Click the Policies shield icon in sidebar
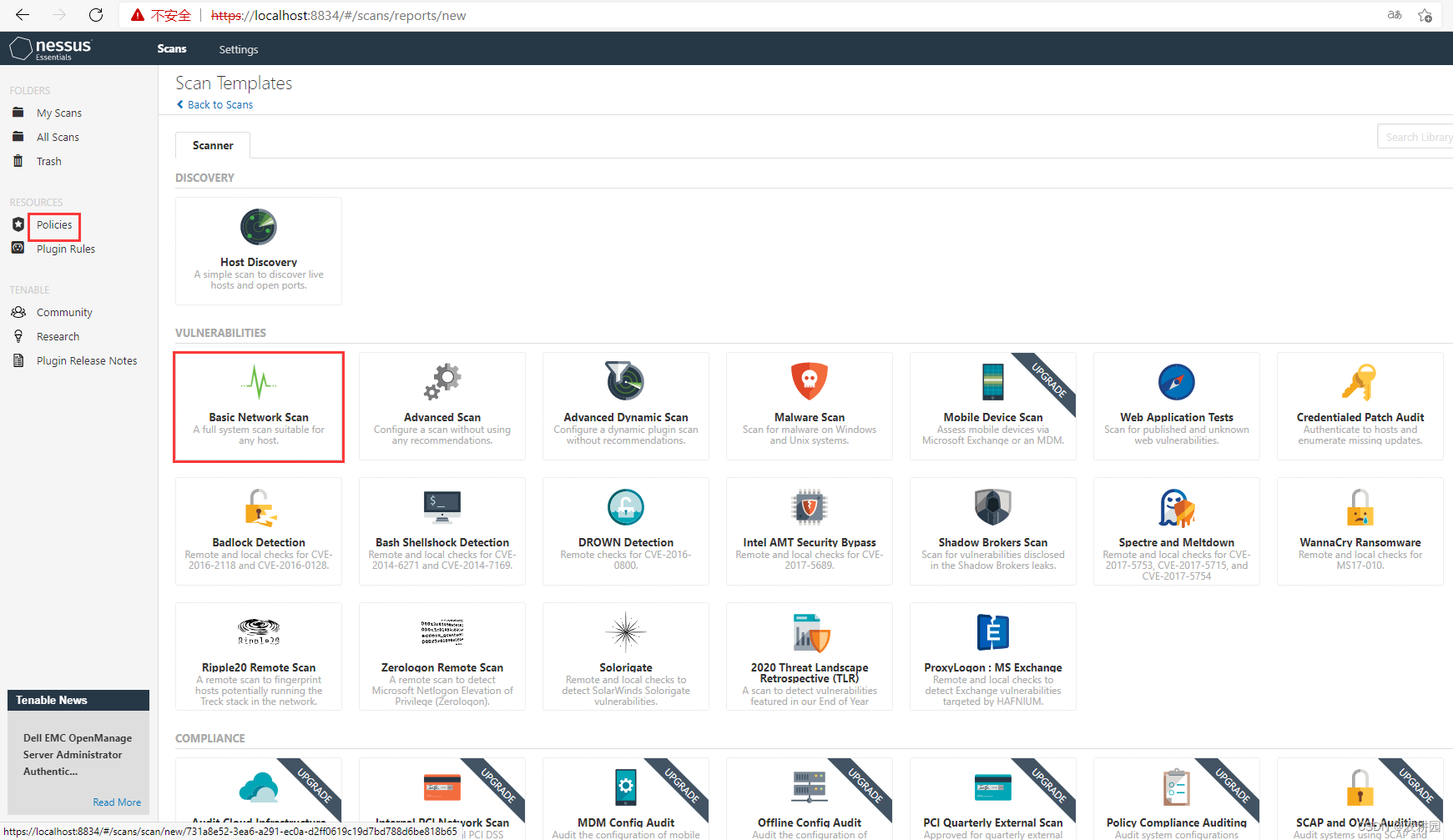This screenshot has height=840, width=1453. coord(18,224)
